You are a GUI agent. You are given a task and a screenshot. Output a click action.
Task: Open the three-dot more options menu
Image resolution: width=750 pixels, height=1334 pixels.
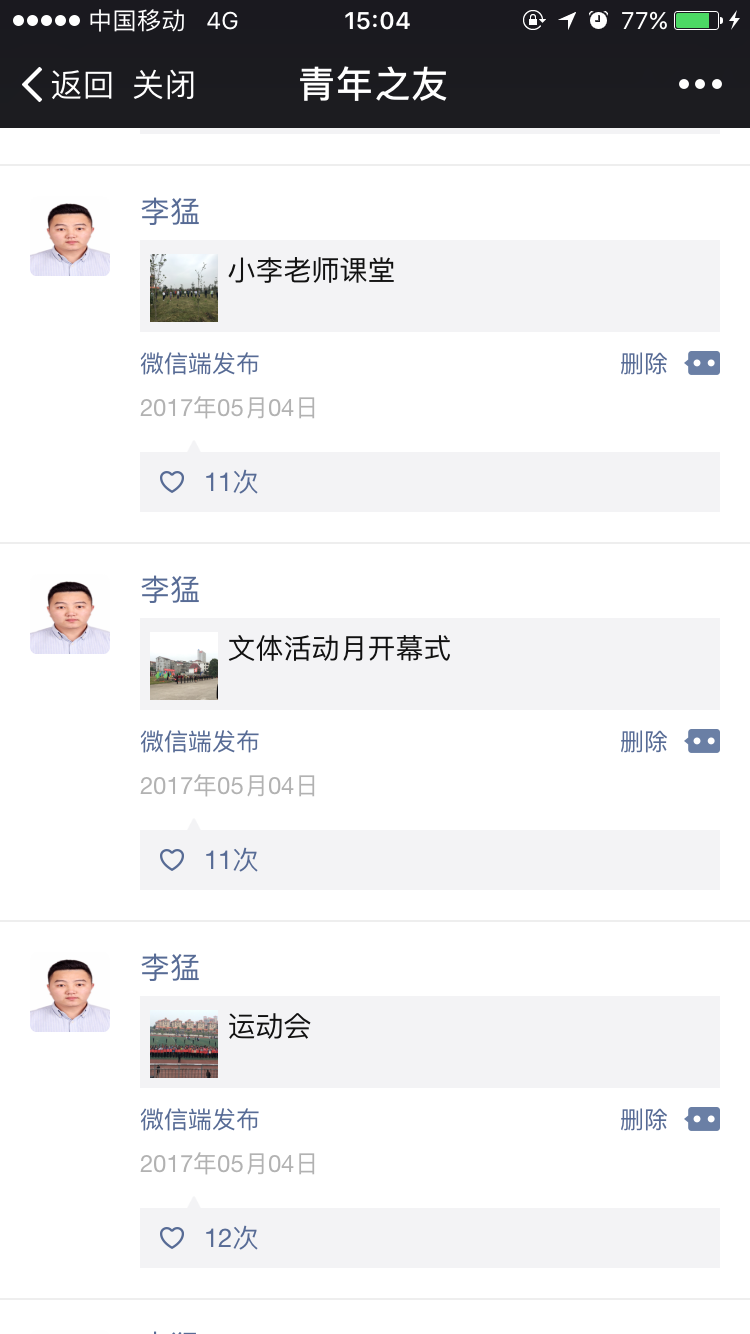click(x=700, y=85)
